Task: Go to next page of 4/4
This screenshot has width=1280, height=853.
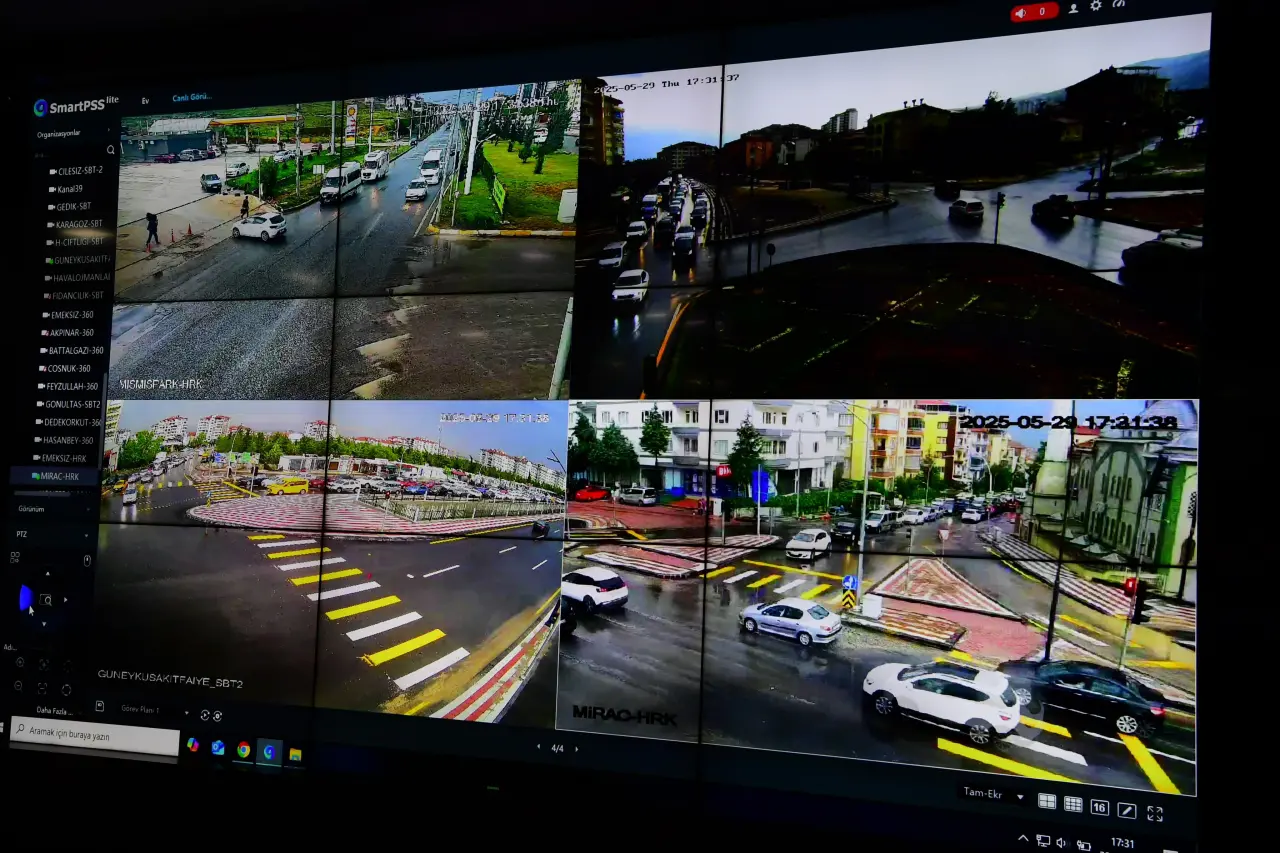Action: pos(576,748)
